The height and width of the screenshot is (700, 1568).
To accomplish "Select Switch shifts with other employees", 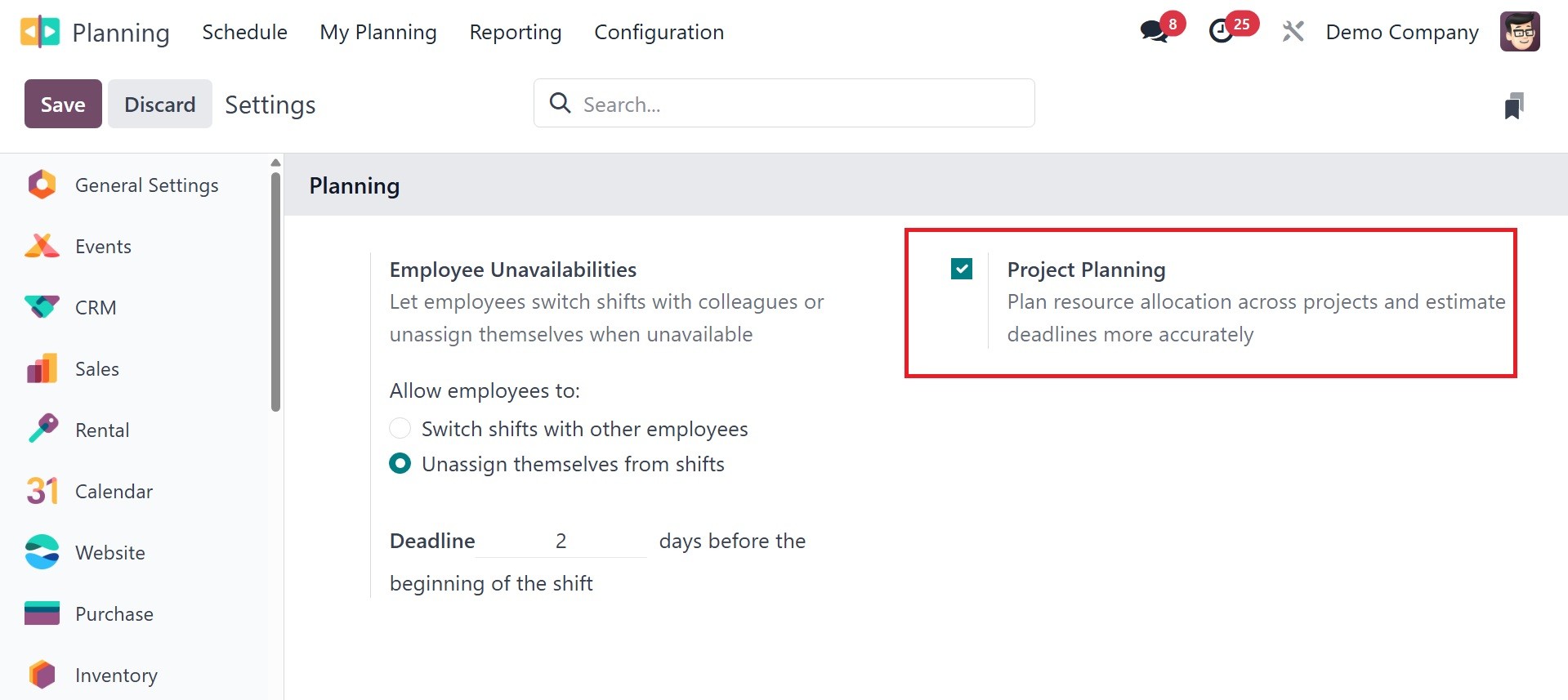I will click(x=400, y=428).
